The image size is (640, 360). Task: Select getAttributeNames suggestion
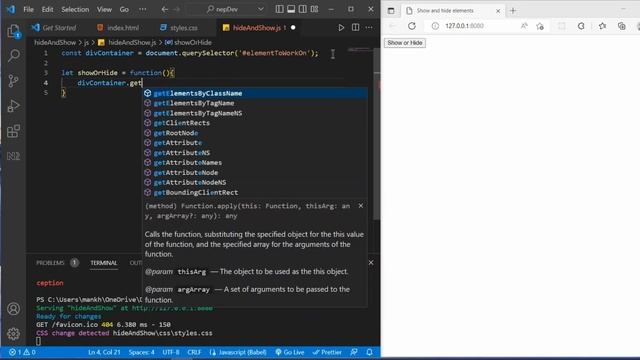tap(255, 162)
